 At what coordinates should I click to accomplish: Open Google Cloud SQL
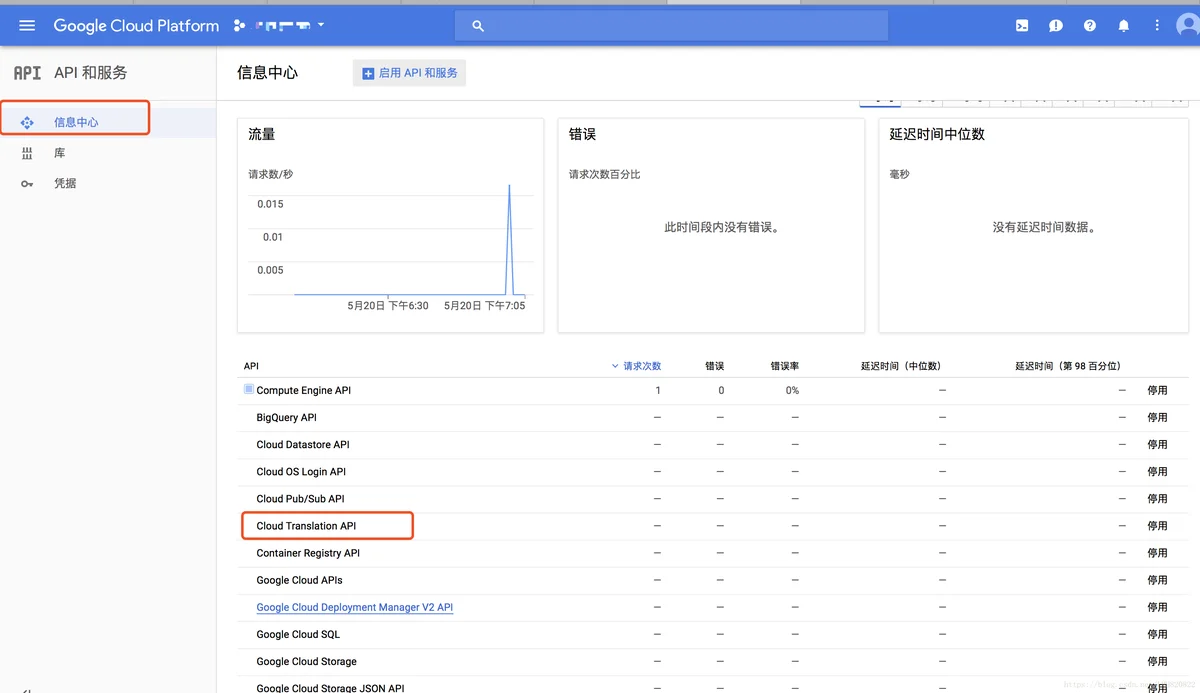tap(298, 634)
